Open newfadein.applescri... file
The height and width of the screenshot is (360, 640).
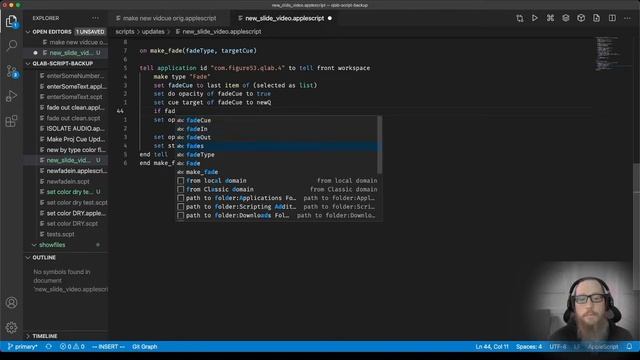(73, 171)
